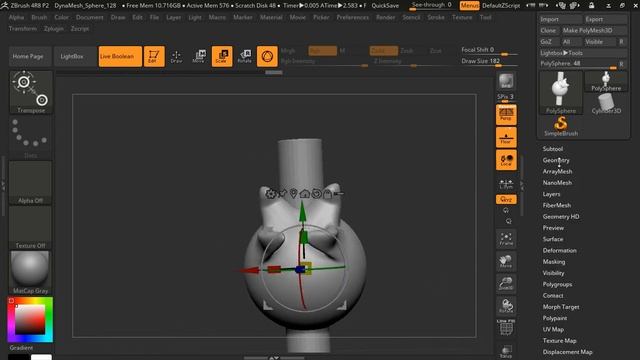The image size is (640, 360).
Task: Adjust the Focal Shift slider
Action: coord(489,51)
